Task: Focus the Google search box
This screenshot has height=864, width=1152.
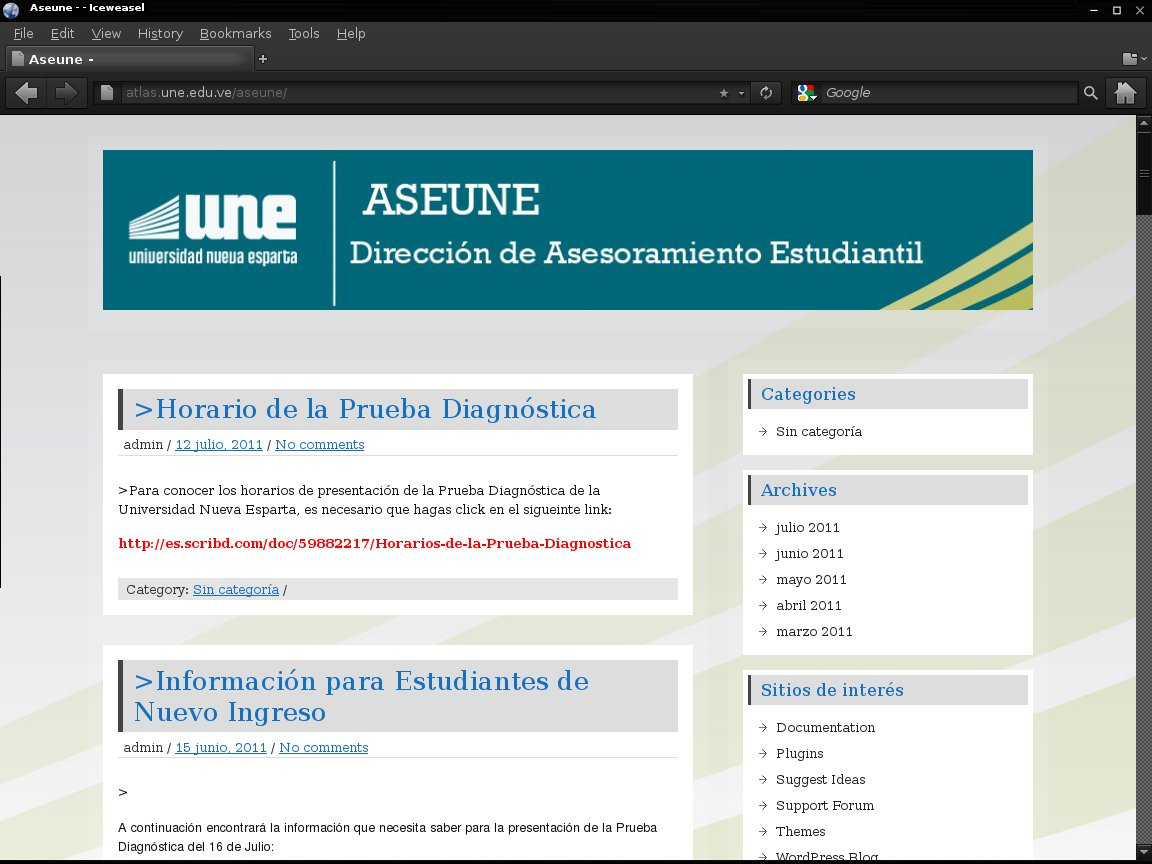Action: point(948,93)
